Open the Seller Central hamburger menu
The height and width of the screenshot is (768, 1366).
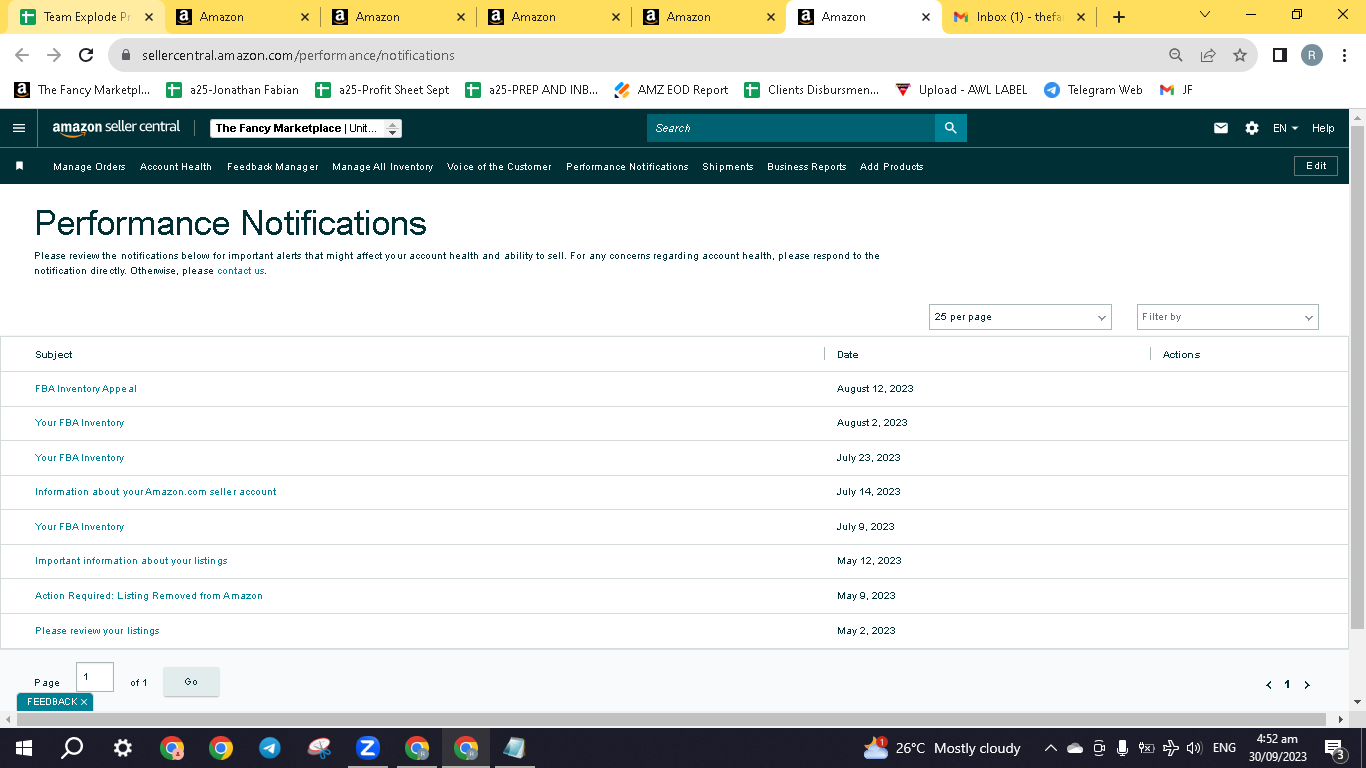tap(19, 128)
